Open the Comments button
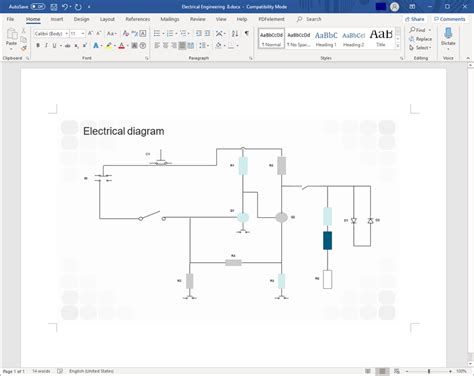The height and width of the screenshot is (376, 474). (450, 19)
